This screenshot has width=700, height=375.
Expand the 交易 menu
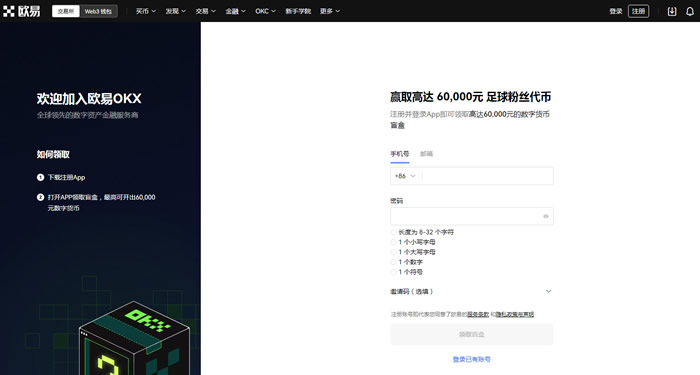205,11
